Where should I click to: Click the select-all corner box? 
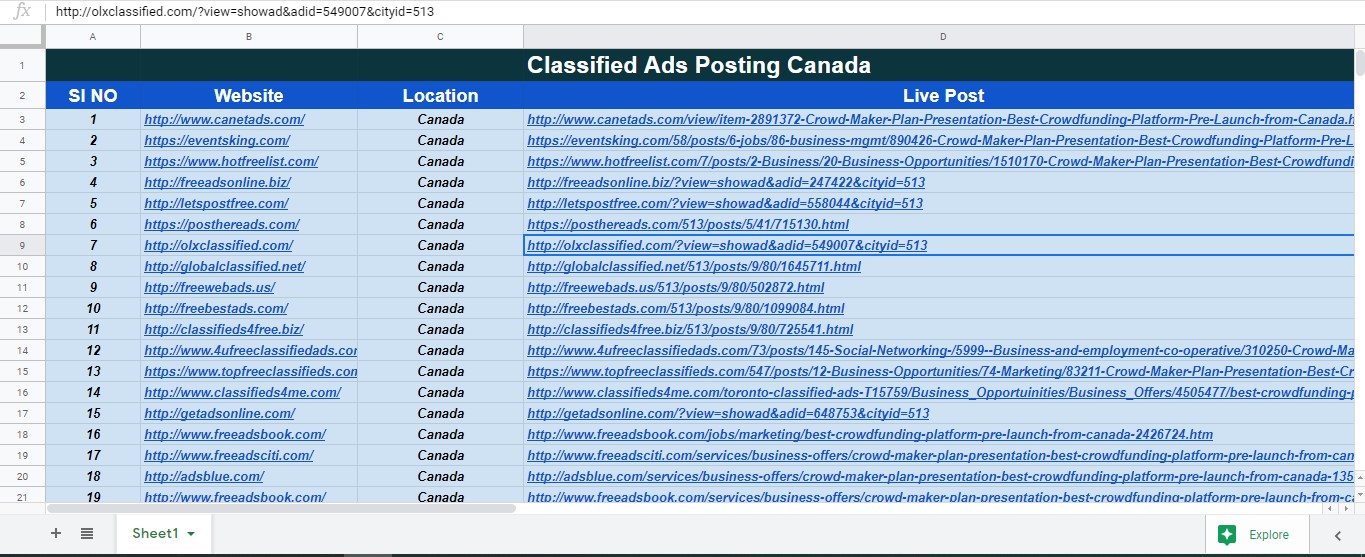point(22,37)
